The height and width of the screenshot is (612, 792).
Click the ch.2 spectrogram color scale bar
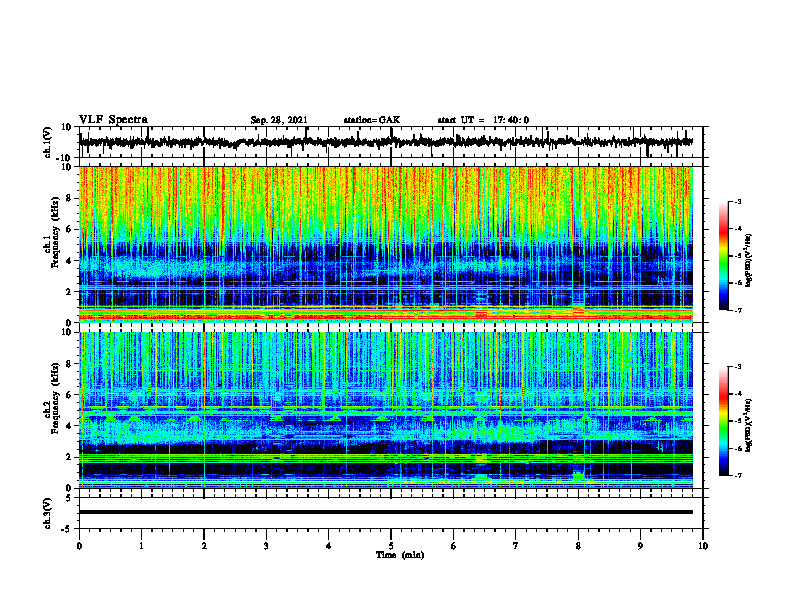pyautogui.click(x=723, y=421)
